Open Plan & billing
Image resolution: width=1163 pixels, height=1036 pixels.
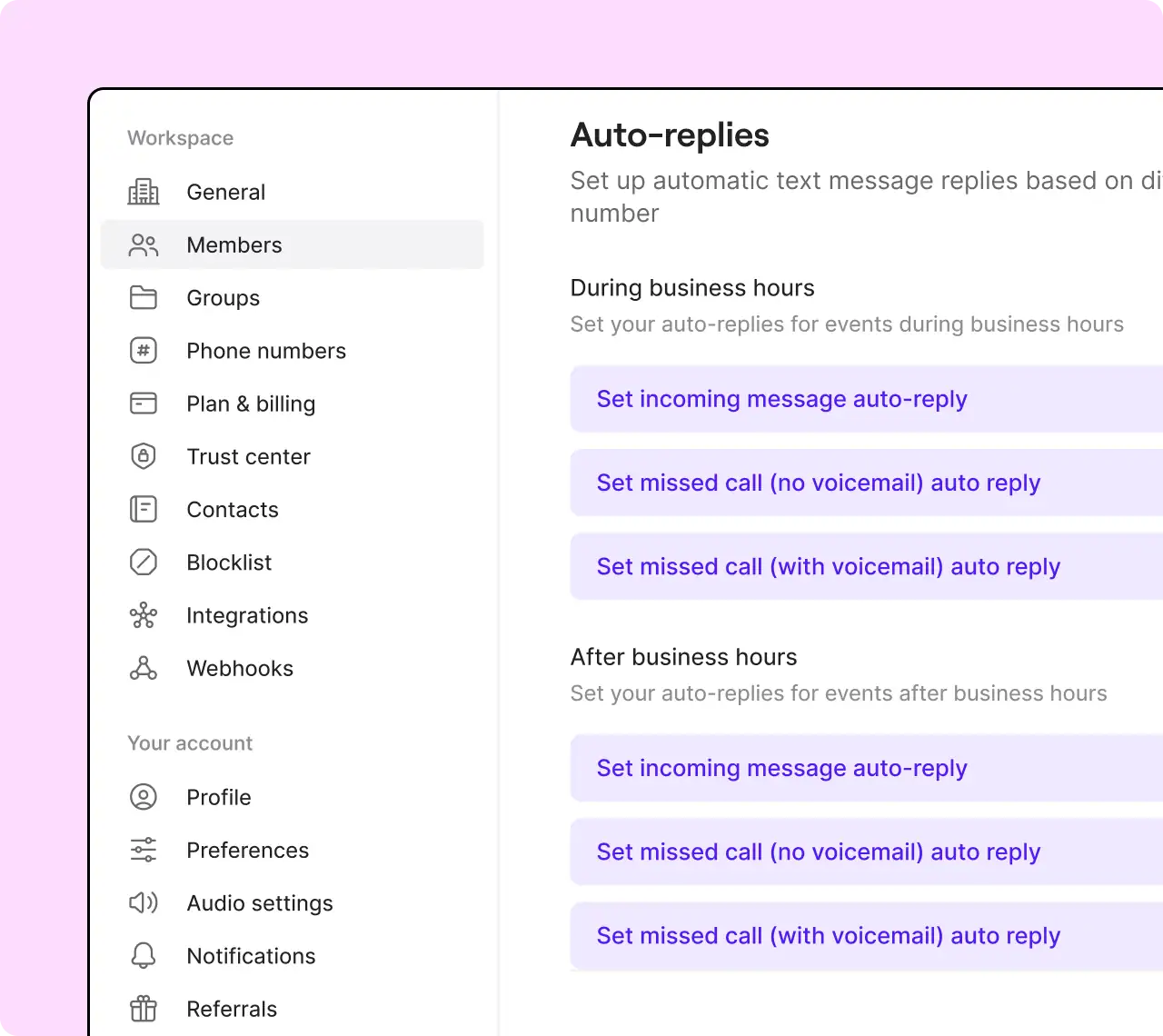tap(292, 403)
